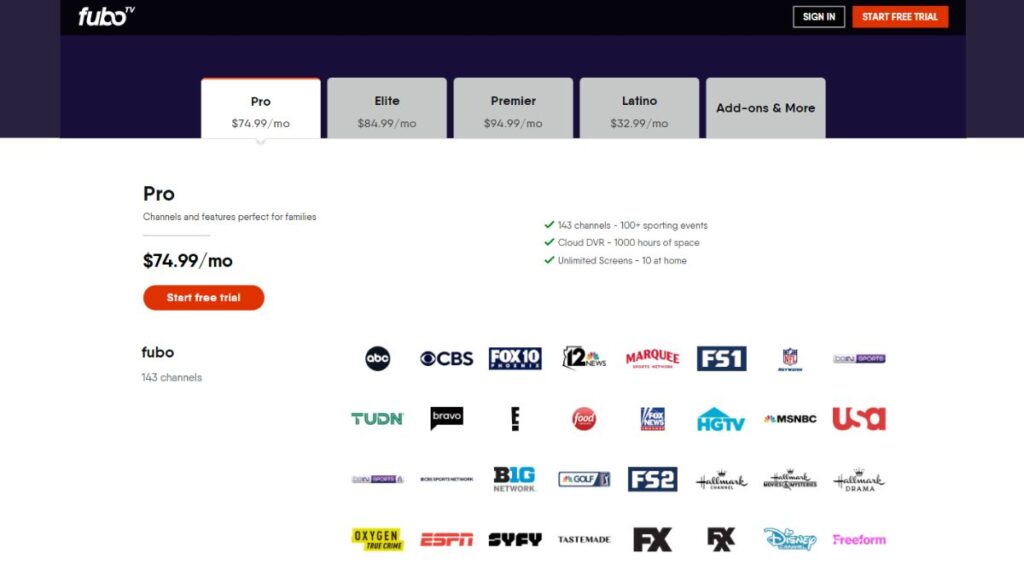Screen dimensions: 1024x576
Task: Click the 'Pro' plan heading
Action: (159, 194)
